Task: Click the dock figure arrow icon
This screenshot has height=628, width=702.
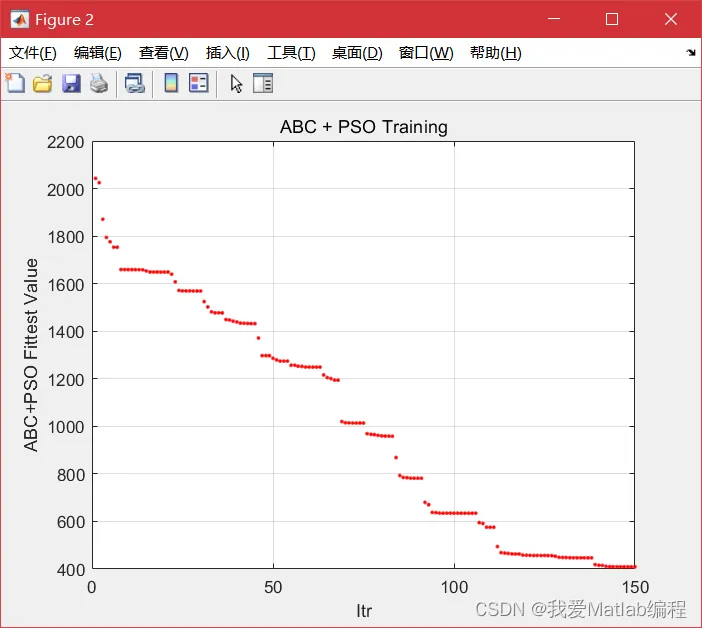Action: [691, 53]
